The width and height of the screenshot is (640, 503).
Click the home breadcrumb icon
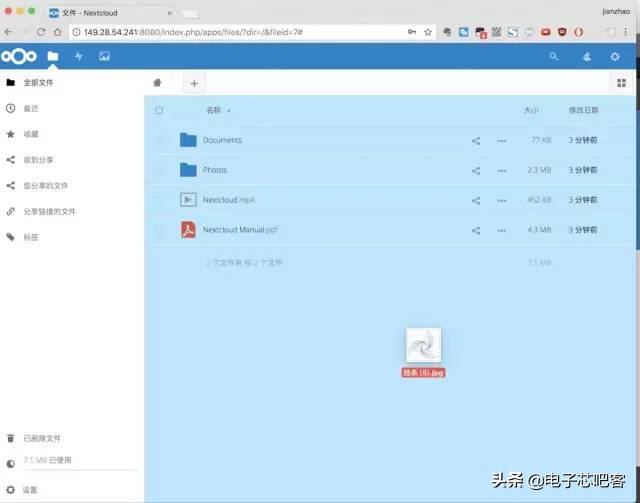coord(157,83)
